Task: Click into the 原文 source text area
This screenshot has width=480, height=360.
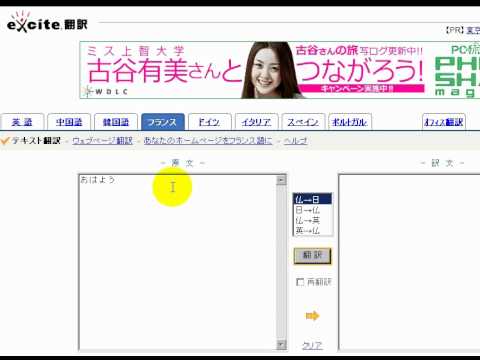Action: point(178,262)
